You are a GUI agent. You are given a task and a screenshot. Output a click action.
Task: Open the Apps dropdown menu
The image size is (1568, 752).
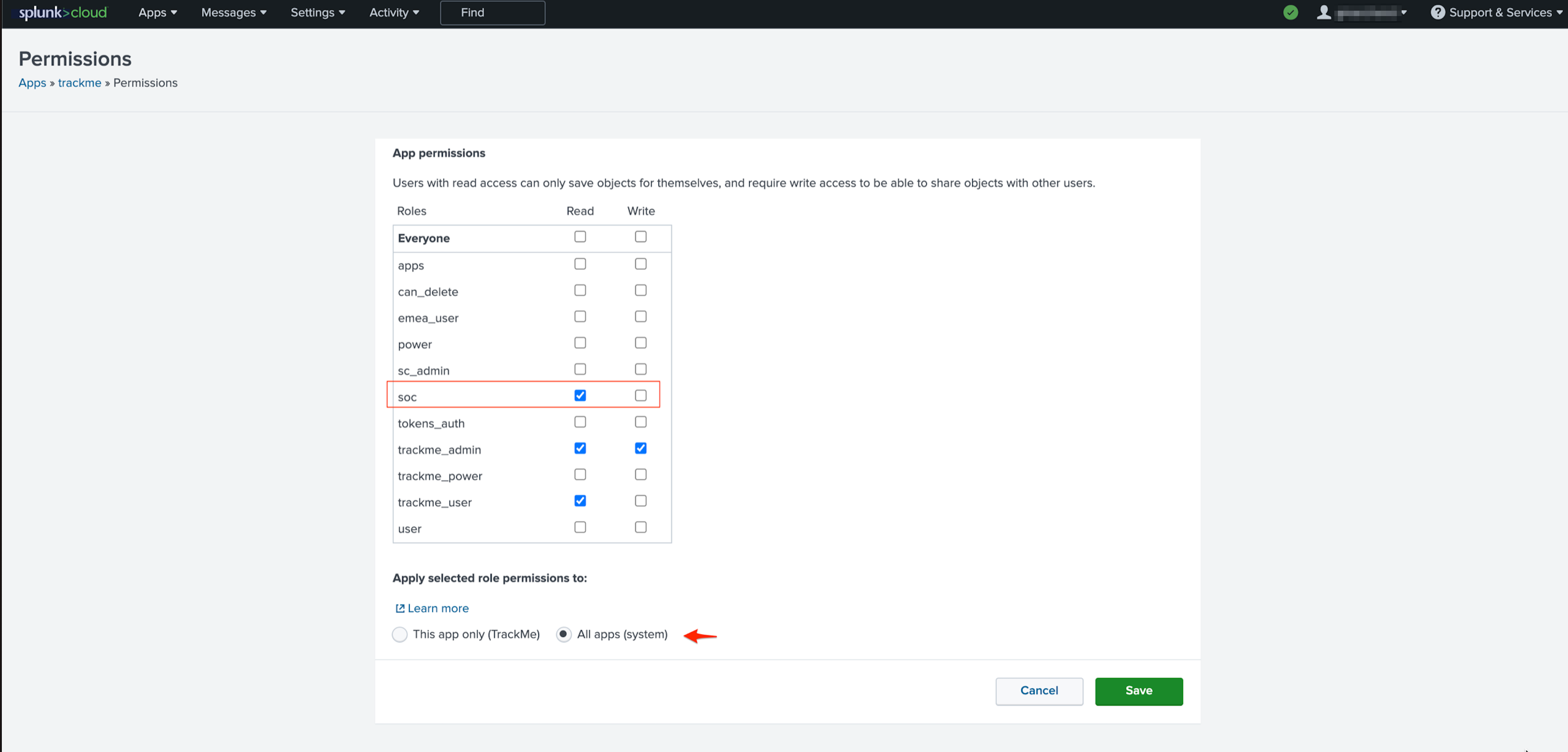(x=157, y=12)
